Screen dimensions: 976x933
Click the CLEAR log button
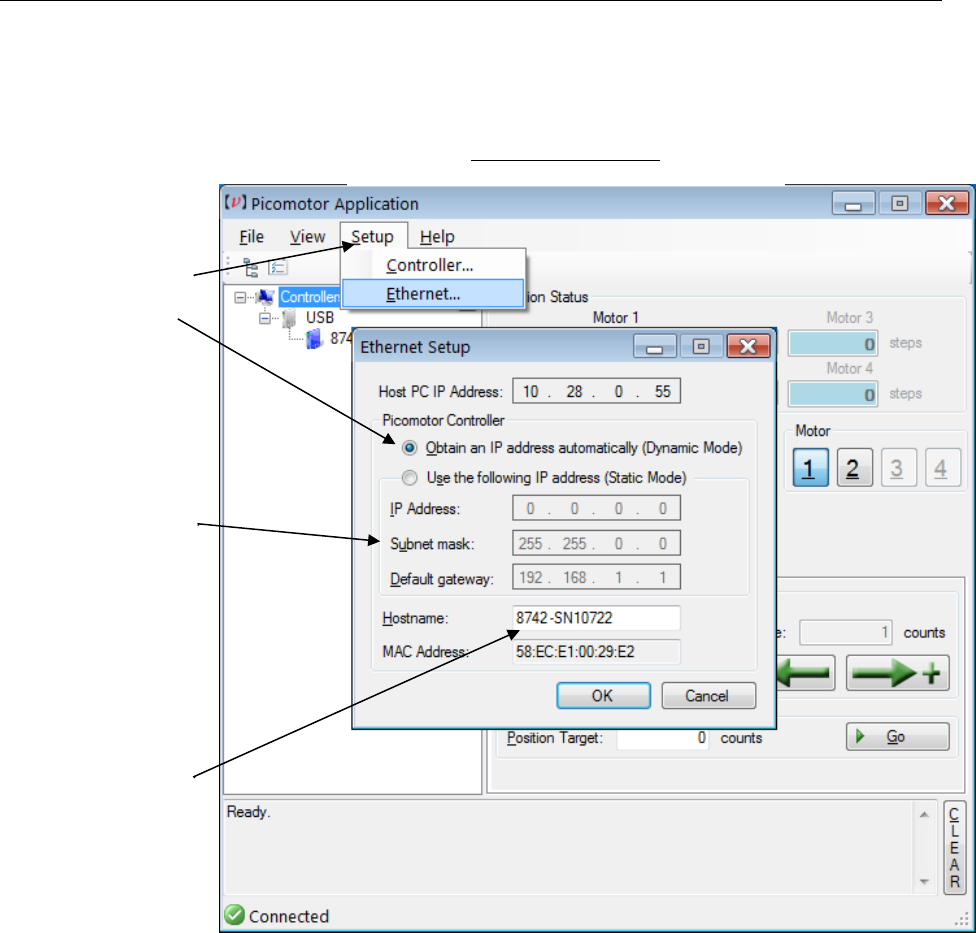coord(954,848)
